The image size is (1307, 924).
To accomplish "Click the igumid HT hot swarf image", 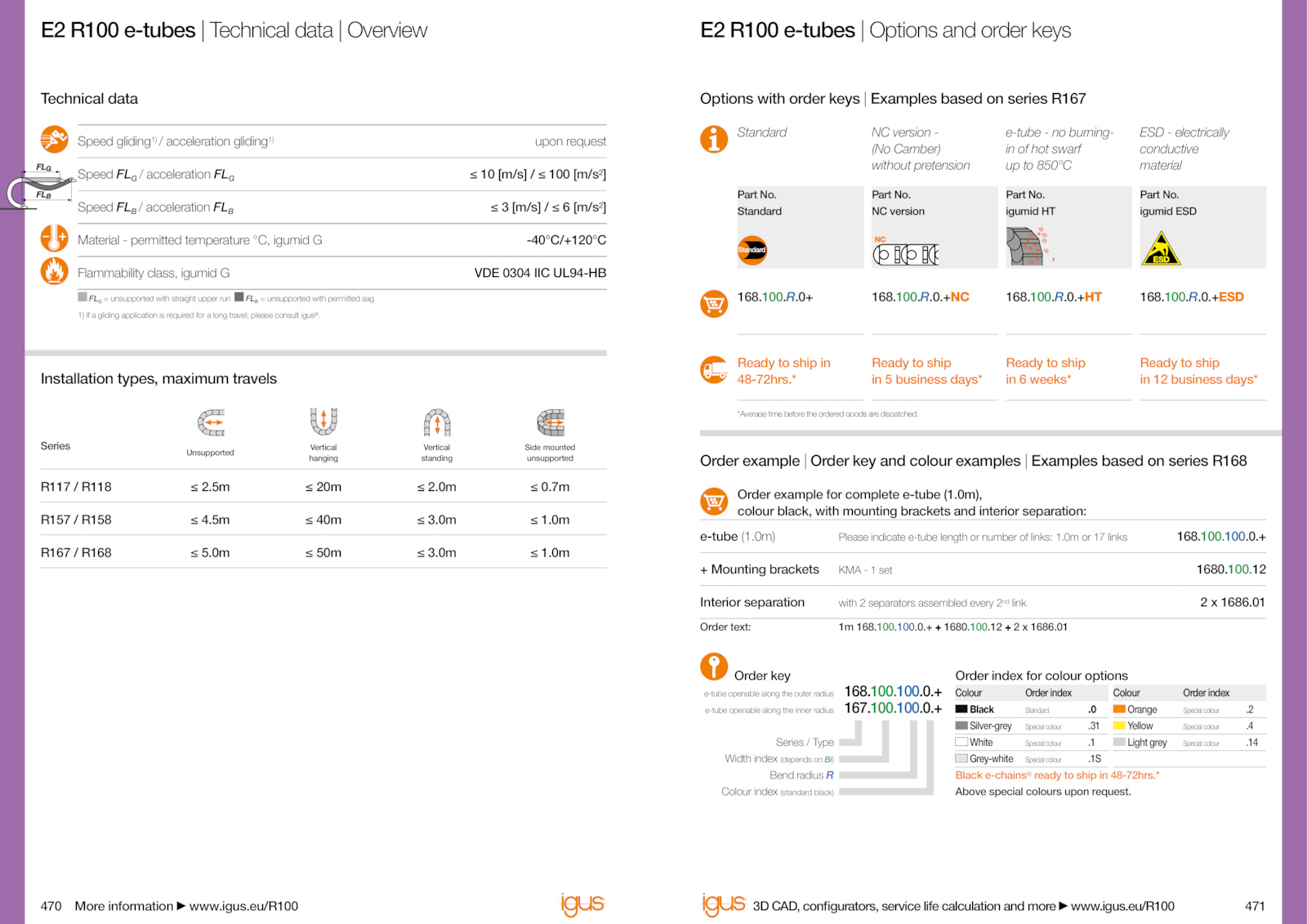I will pyautogui.click(x=1030, y=247).
